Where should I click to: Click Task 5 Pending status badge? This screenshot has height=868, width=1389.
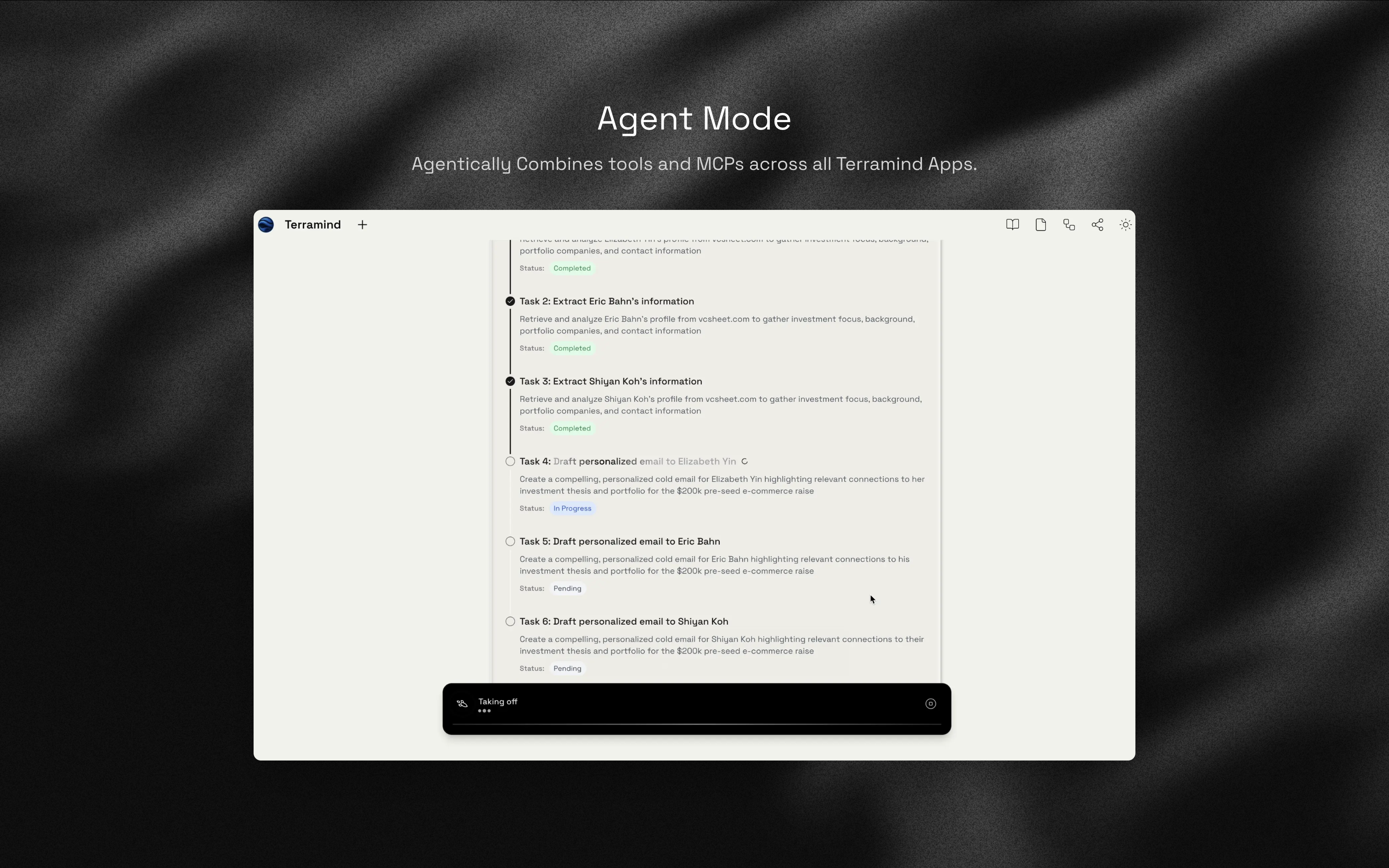click(x=567, y=588)
